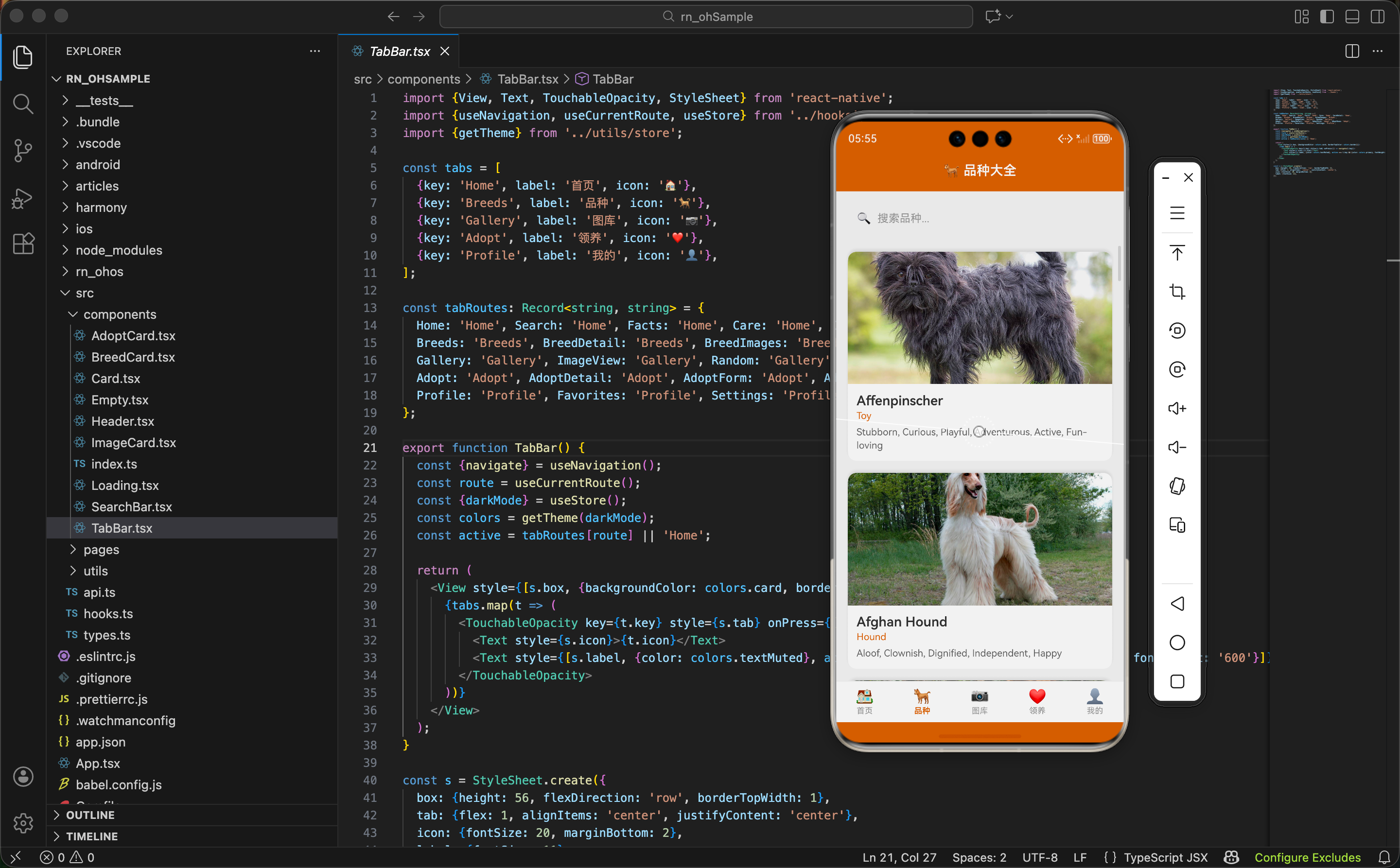Open Search in the activity bar

click(x=23, y=104)
